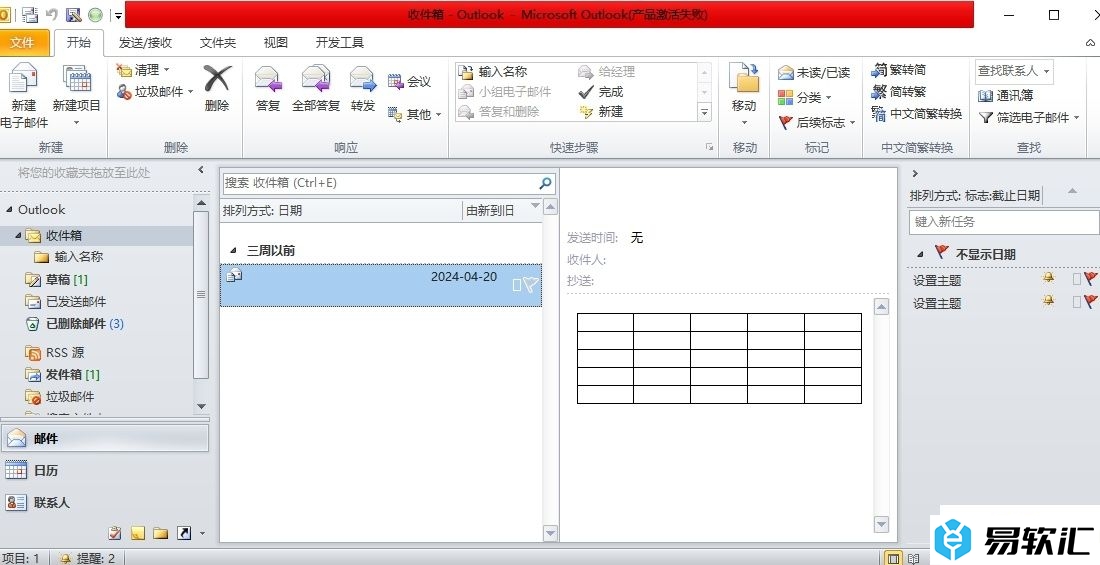Open the 已删除邮件 deleted items folder
The width and height of the screenshot is (1100, 565).
click(x=74, y=324)
